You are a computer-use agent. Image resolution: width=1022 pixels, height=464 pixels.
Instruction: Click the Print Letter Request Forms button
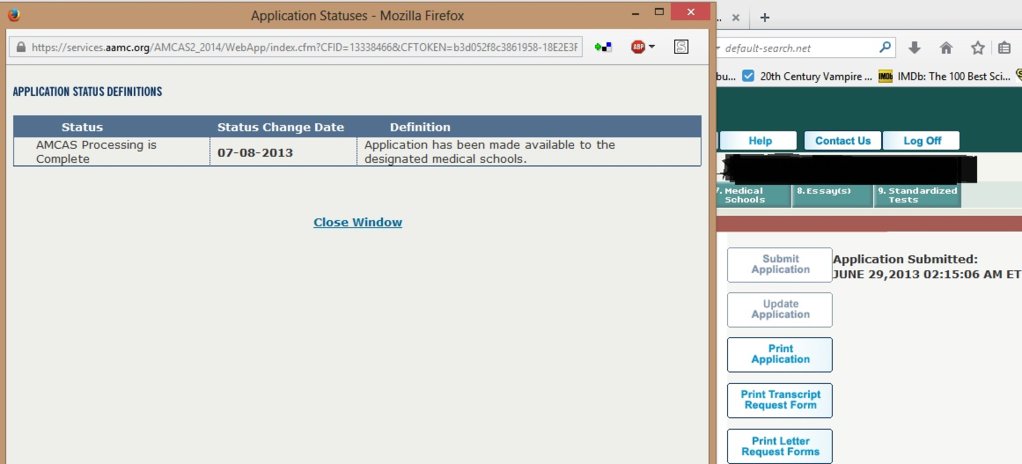[x=780, y=446]
